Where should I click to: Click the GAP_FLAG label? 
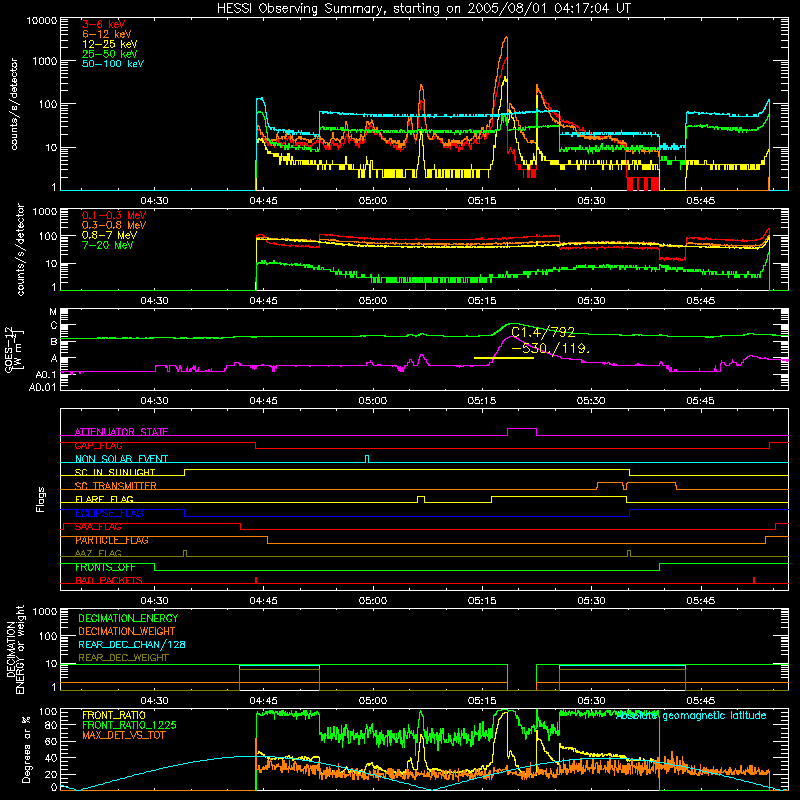click(x=98, y=445)
